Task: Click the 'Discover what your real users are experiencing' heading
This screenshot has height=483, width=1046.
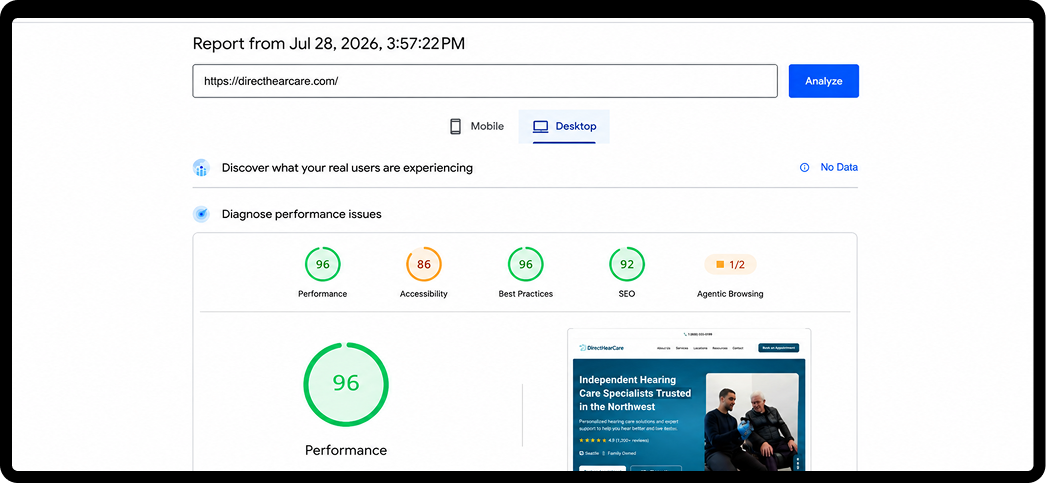Action: [348, 168]
